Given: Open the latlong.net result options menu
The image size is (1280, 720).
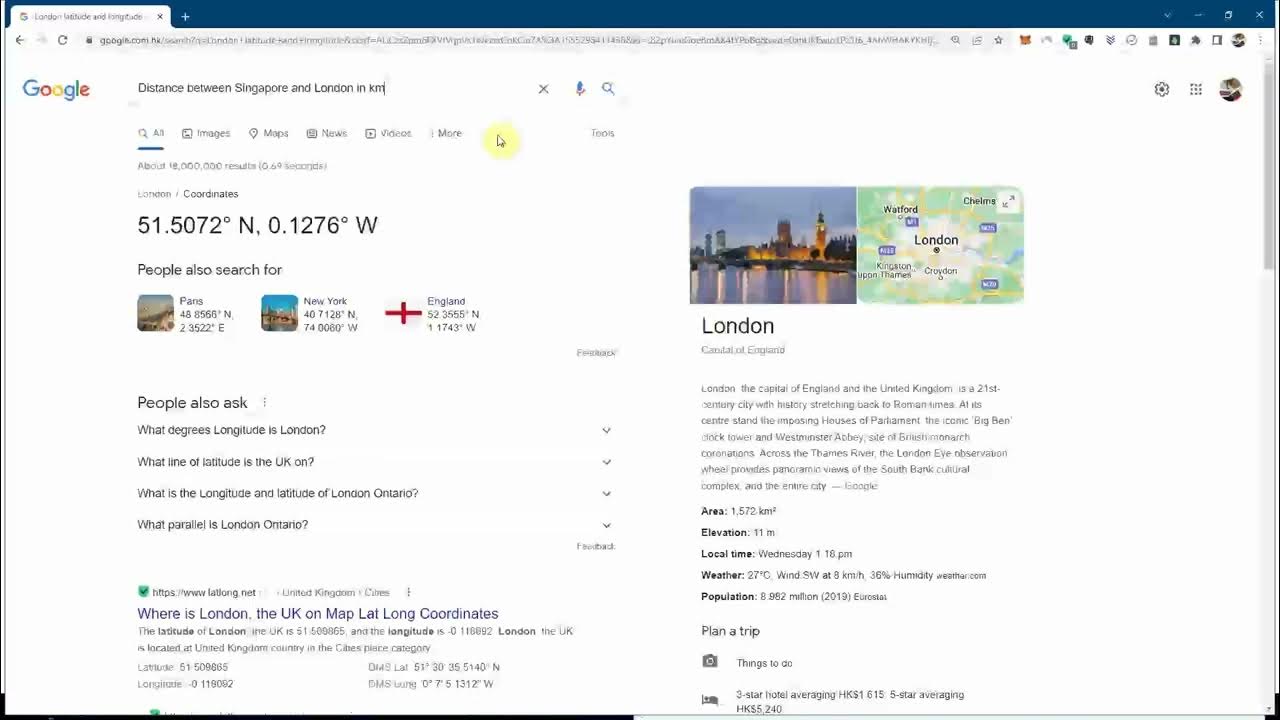Looking at the screenshot, I should pyautogui.click(x=408, y=592).
